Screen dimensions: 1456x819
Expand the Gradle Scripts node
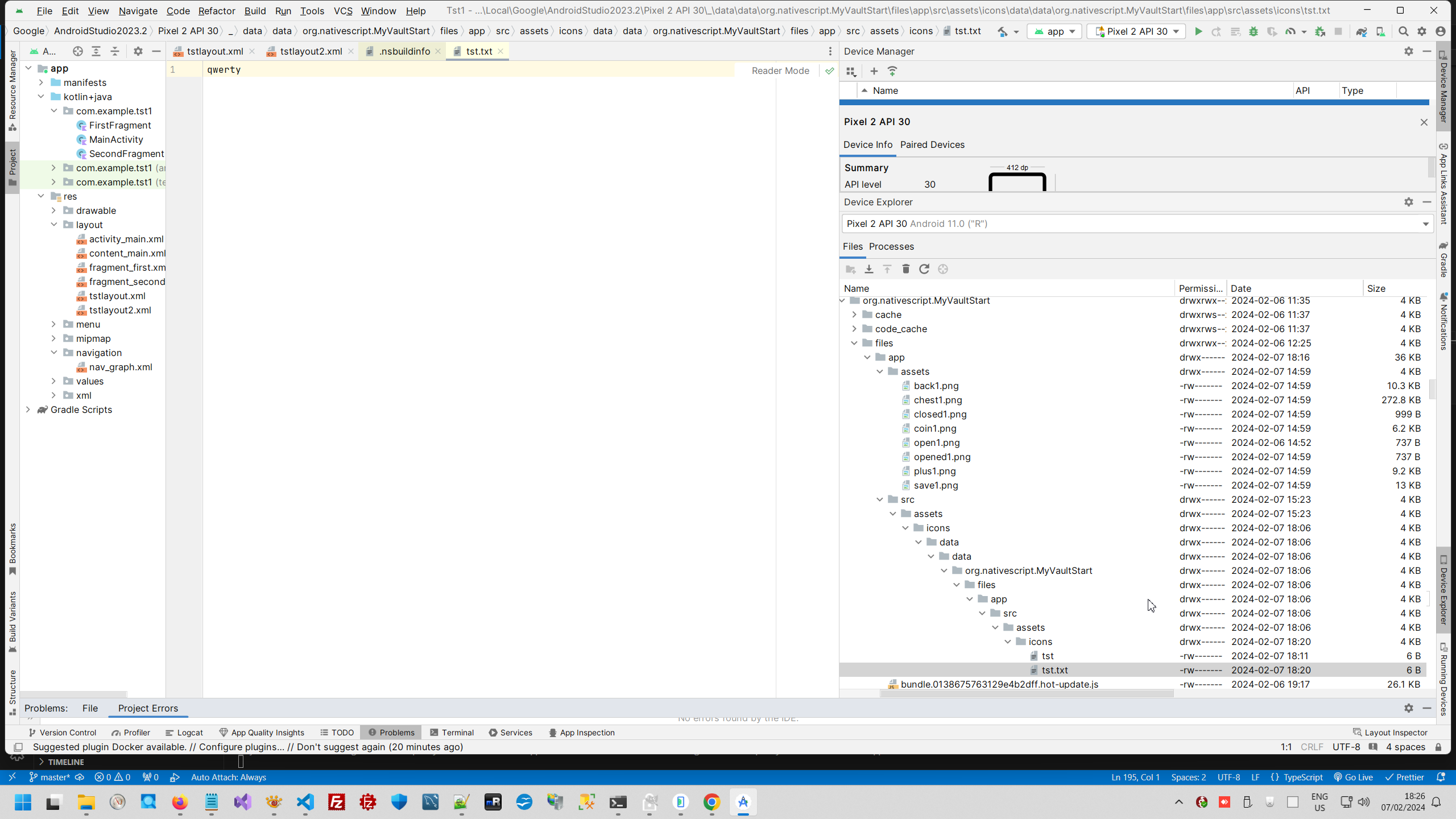(28, 409)
